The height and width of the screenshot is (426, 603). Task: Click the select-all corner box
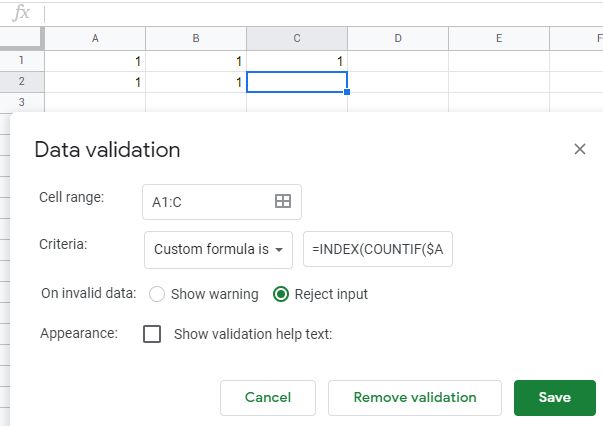point(22,38)
